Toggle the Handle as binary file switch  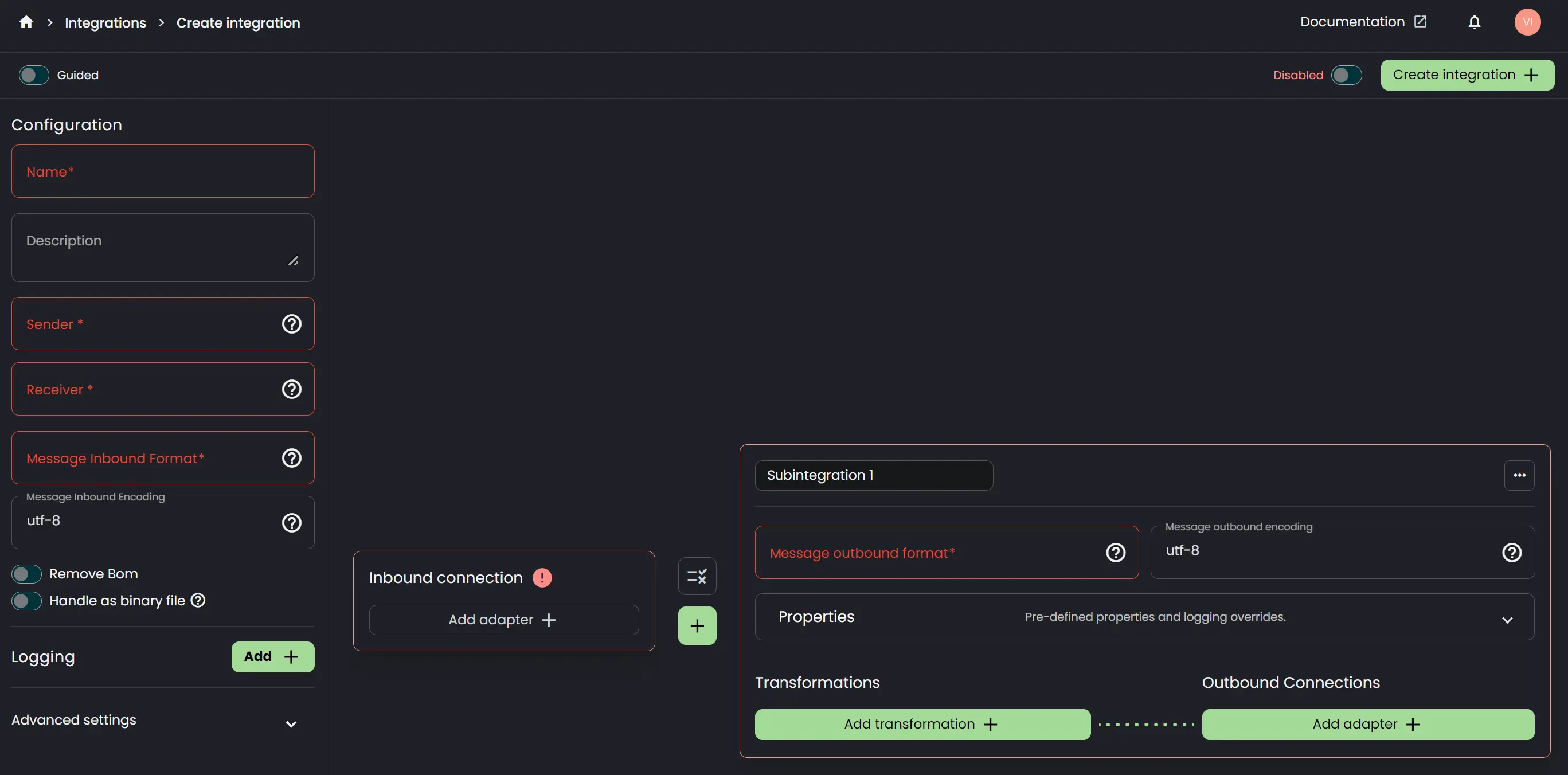[27, 600]
